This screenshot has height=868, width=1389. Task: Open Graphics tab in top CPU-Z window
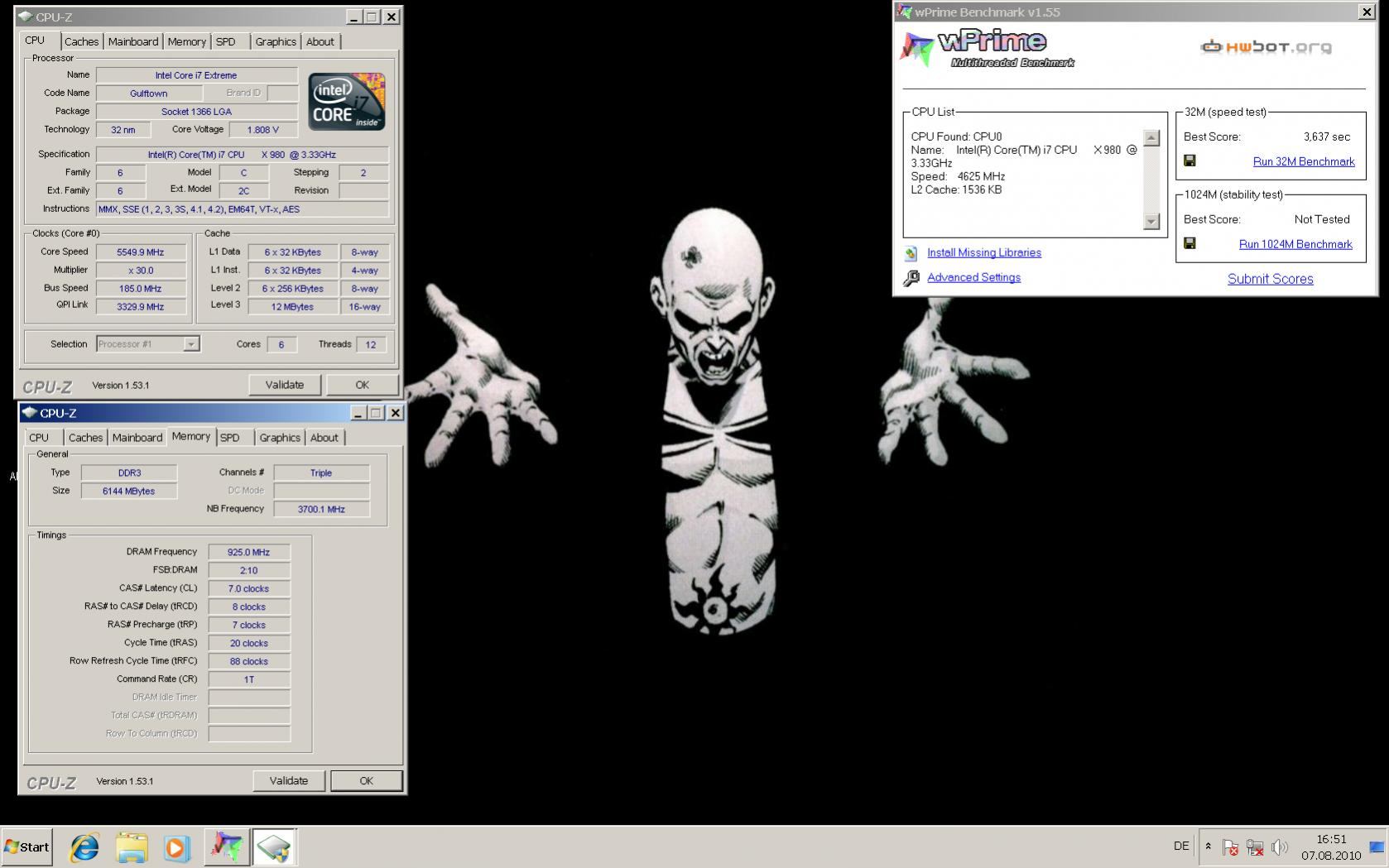tap(276, 41)
